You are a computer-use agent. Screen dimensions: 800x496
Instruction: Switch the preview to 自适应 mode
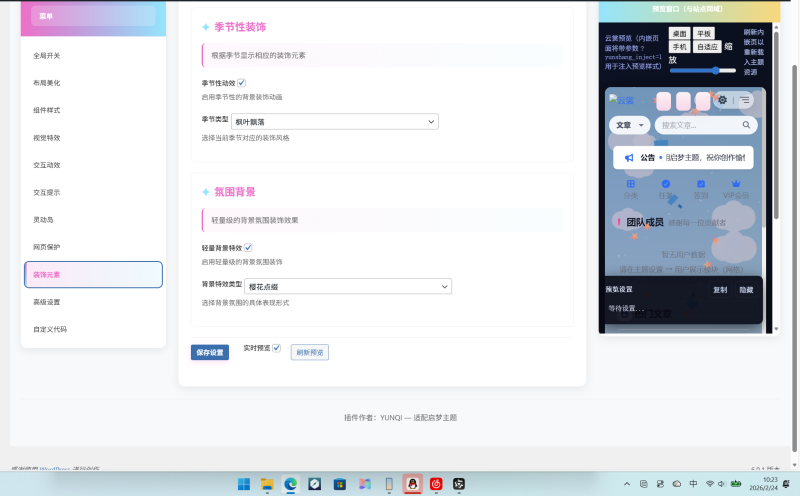click(x=707, y=47)
